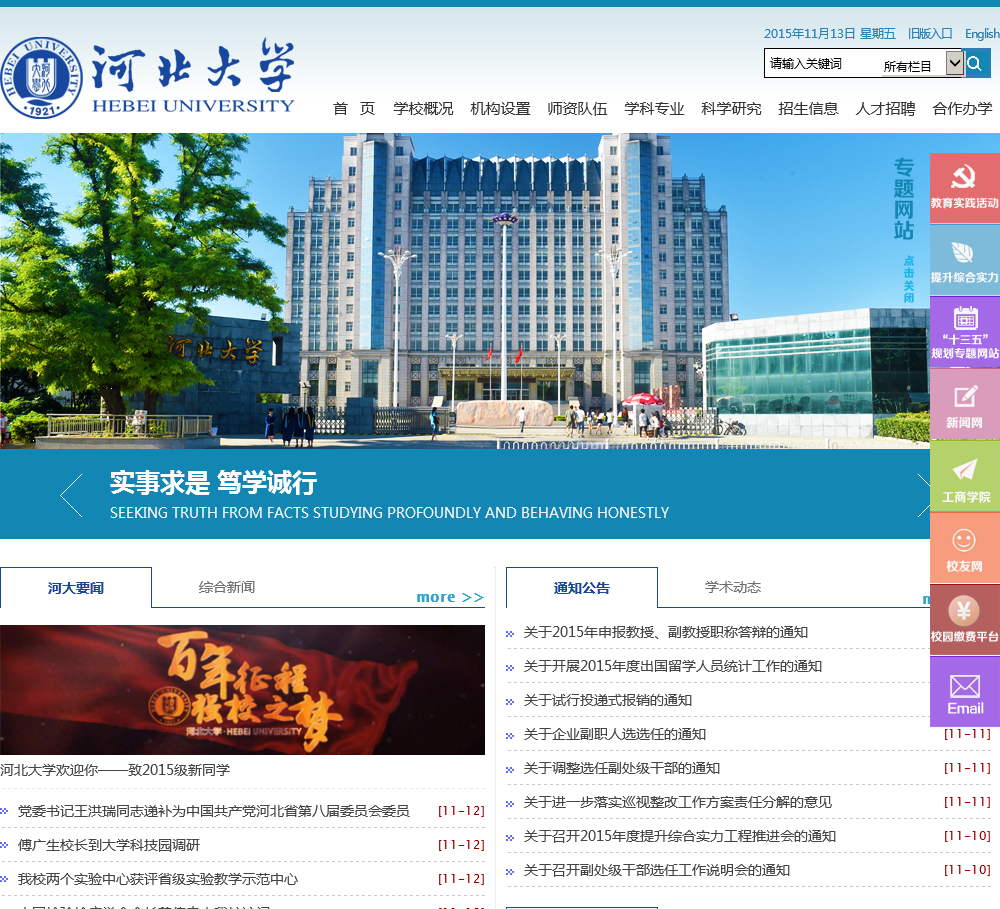
Task: Open the 提升综合实力 leaf icon
Action: tap(965, 261)
